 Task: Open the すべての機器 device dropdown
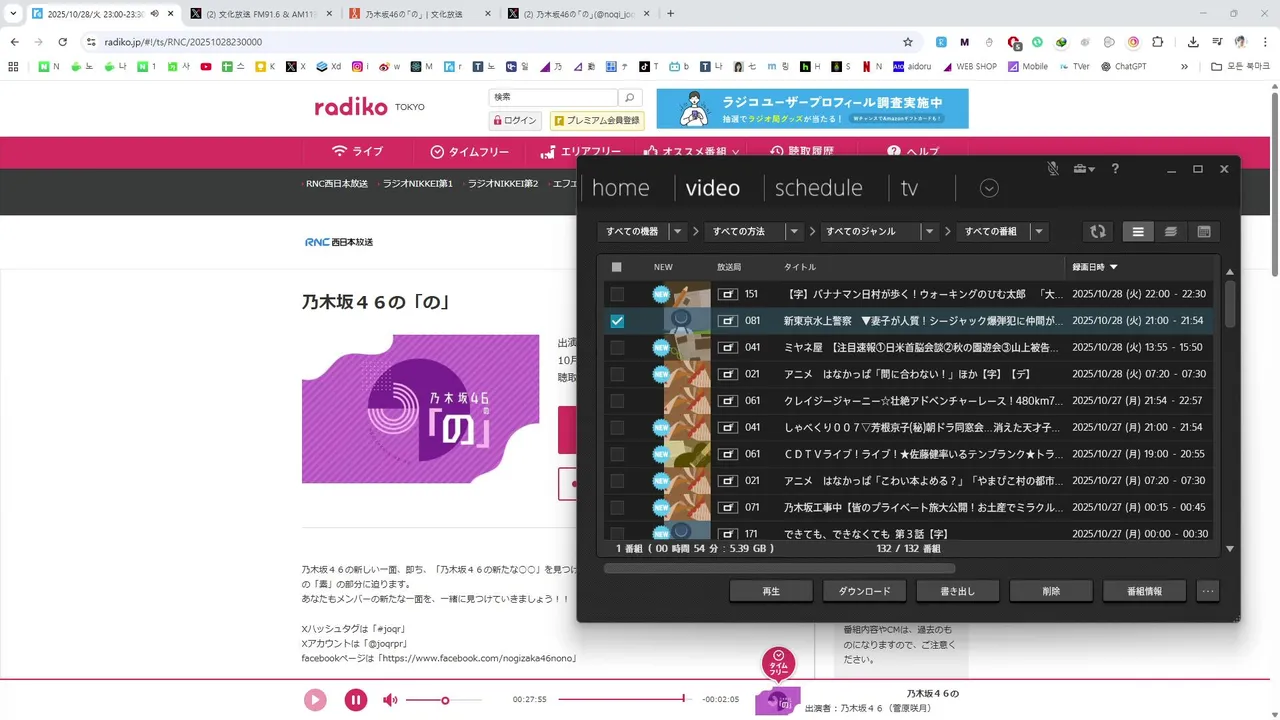click(642, 231)
